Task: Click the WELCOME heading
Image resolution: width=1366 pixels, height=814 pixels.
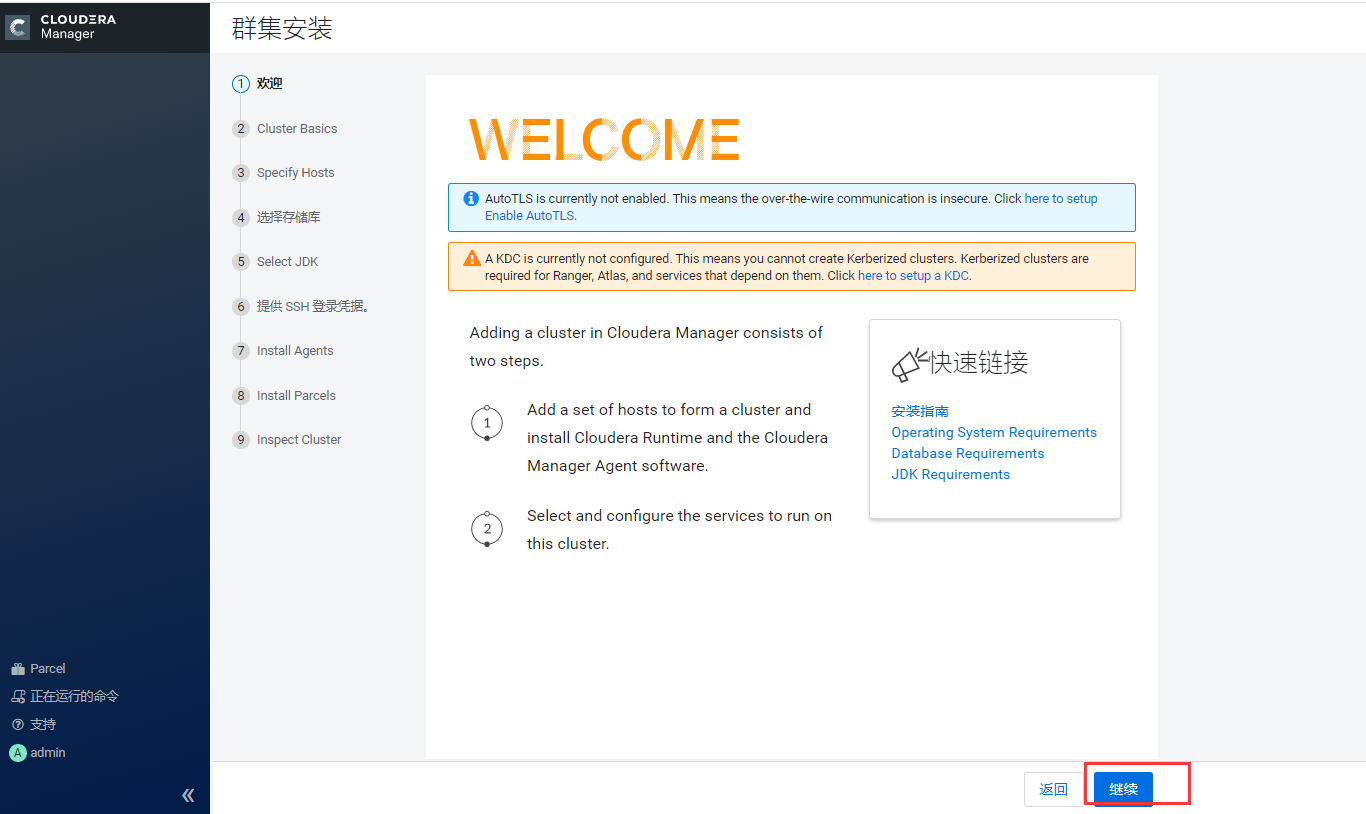Action: coord(604,140)
